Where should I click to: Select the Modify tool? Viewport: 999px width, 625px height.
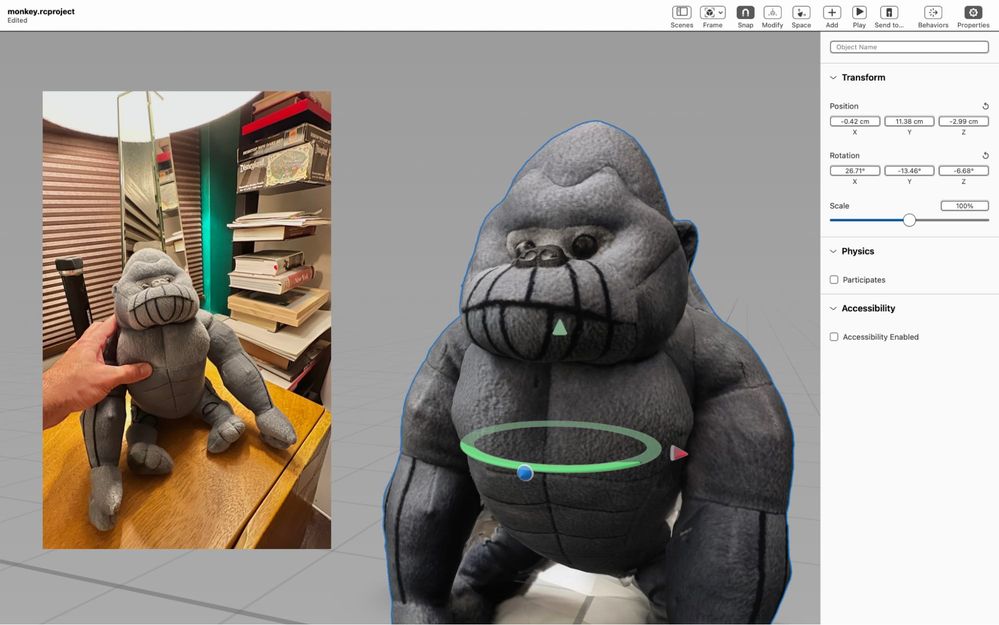point(772,12)
